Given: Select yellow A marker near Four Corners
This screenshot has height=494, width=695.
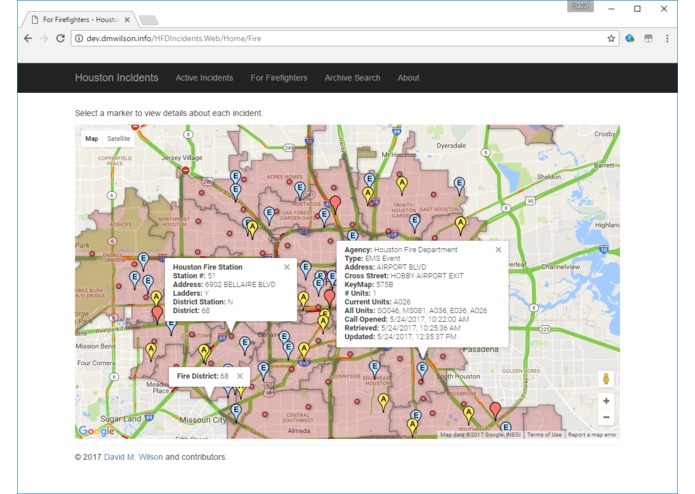Looking at the screenshot, I should [x=151, y=352].
